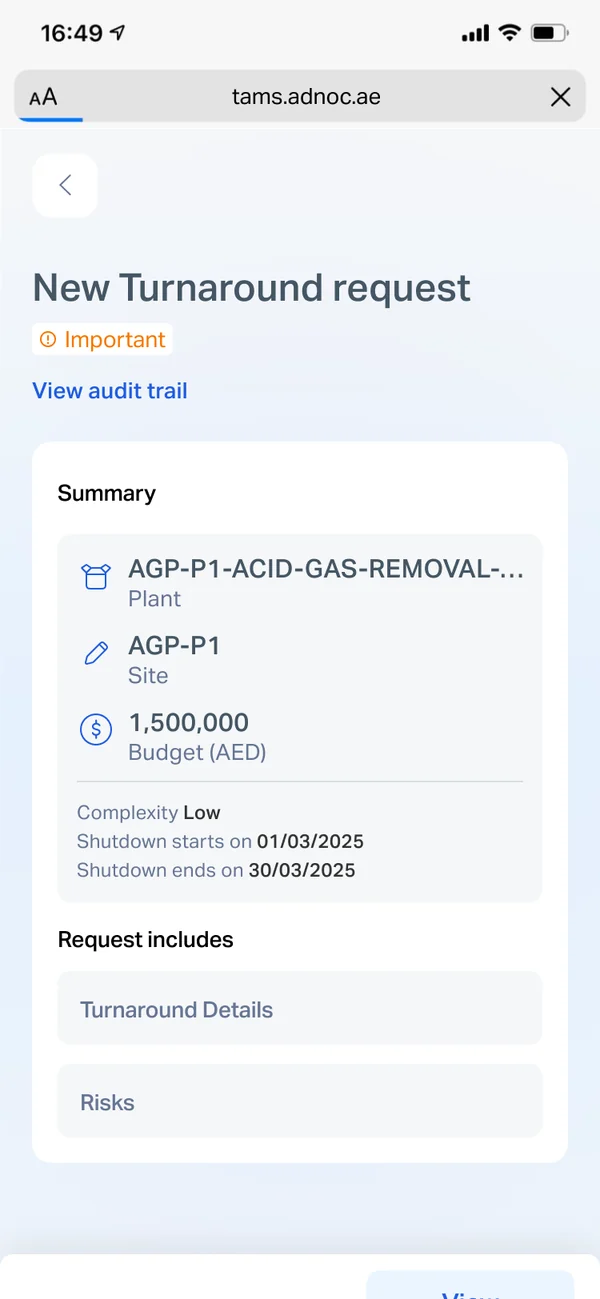Open the View audit trail link
Screen dimensions: 600x1299
110,391
